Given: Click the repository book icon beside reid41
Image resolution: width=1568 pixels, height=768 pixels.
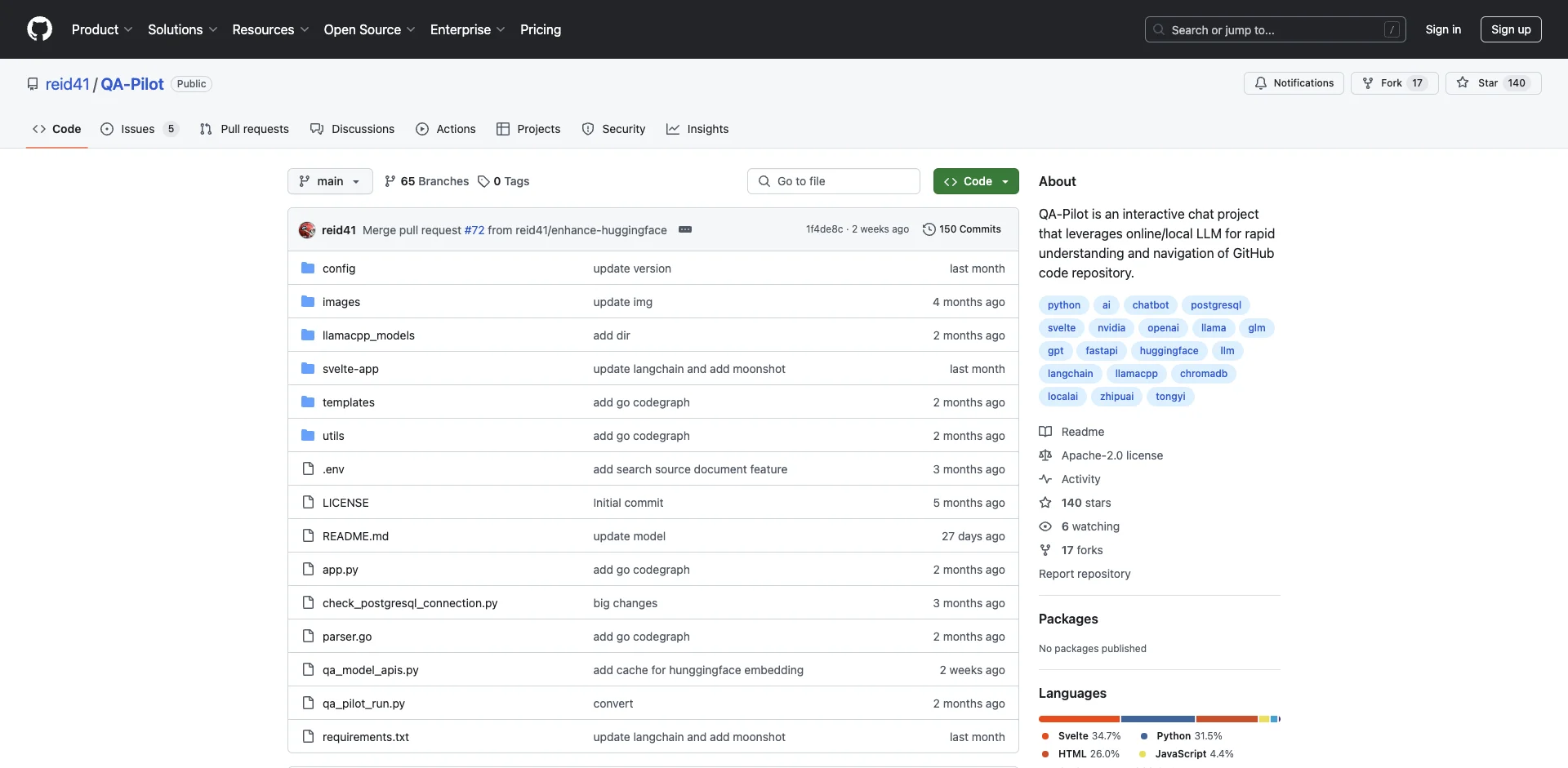Looking at the screenshot, I should click(x=33, y=84).
